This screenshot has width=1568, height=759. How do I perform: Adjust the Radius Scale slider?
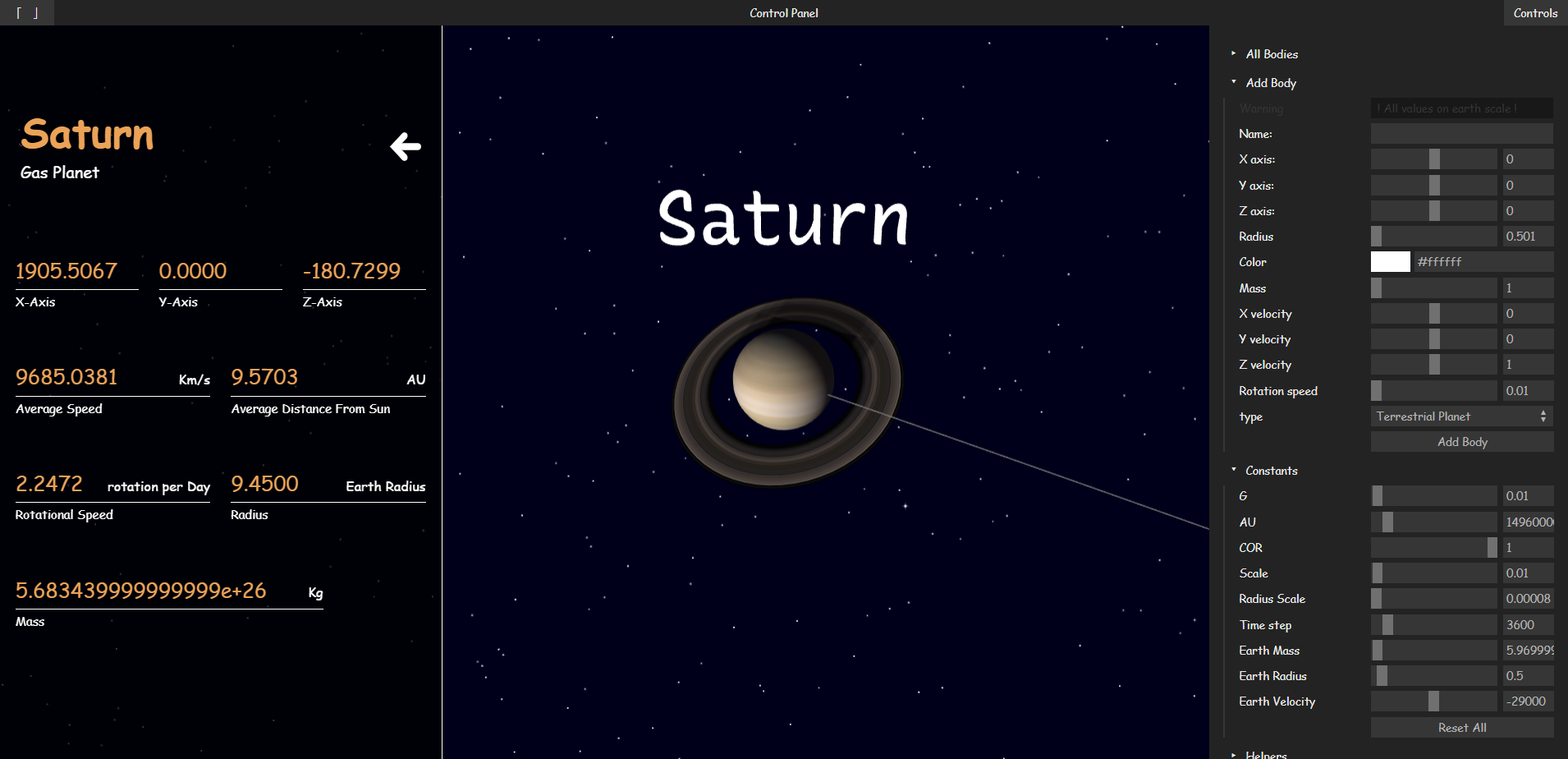[1434, 599]
